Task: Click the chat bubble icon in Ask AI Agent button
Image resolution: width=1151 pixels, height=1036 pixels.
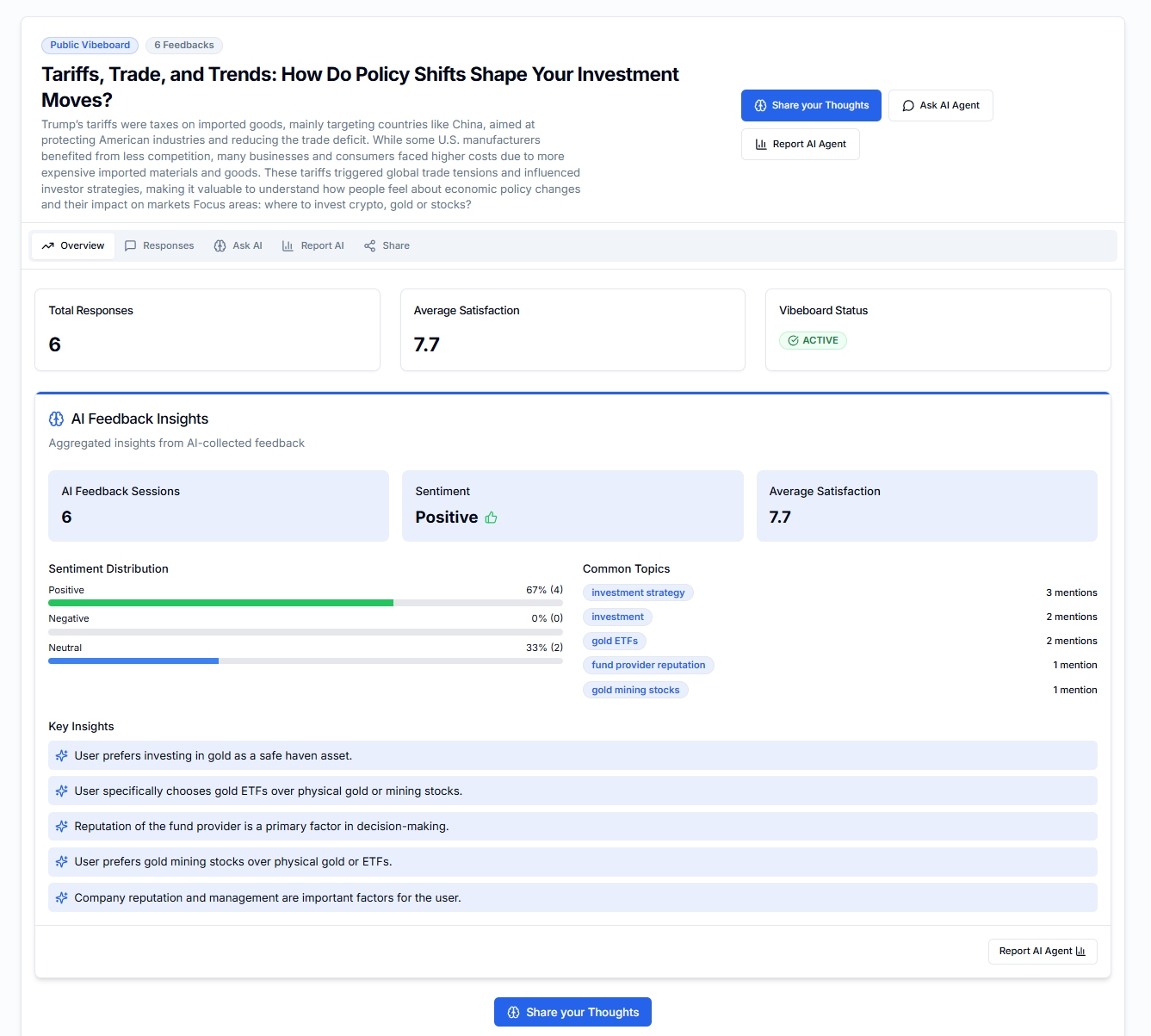Action: click(x=908, y=106)
